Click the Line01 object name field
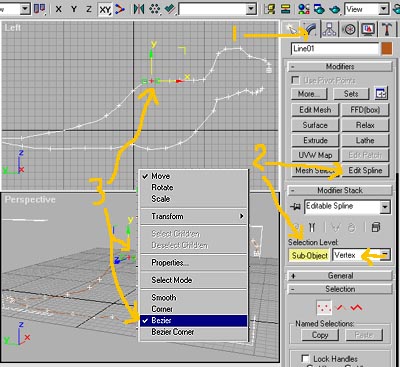The height and width of the screenshot is (367, 400). point(335,49)
